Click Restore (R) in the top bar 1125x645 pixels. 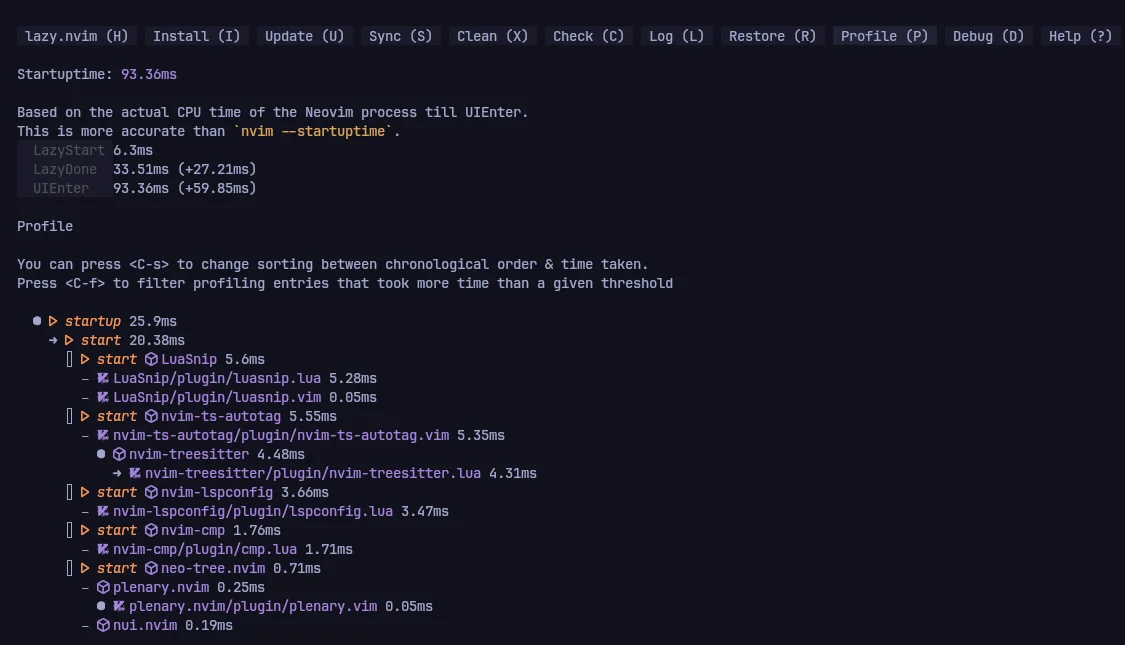click(x=773, y=36)
